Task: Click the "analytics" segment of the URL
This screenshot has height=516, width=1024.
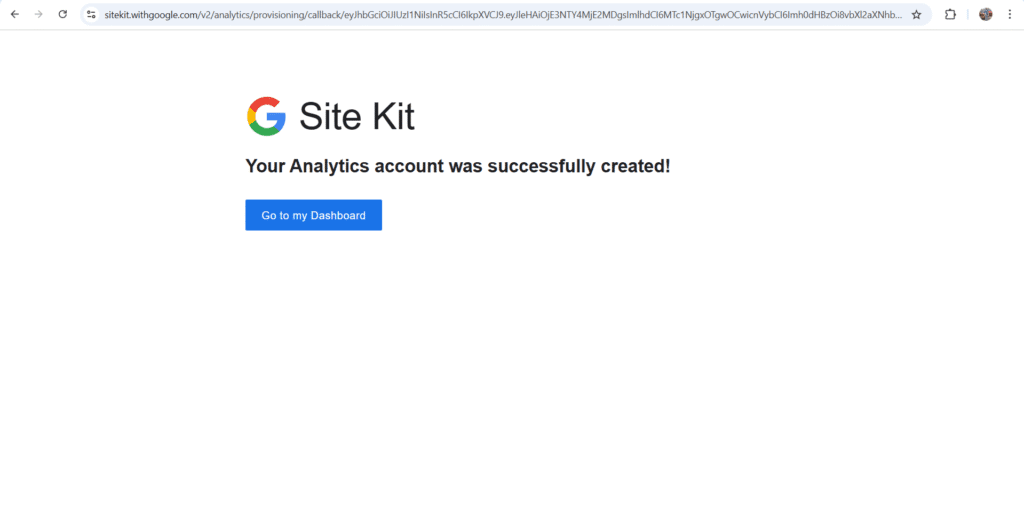Action: (228, 15)
